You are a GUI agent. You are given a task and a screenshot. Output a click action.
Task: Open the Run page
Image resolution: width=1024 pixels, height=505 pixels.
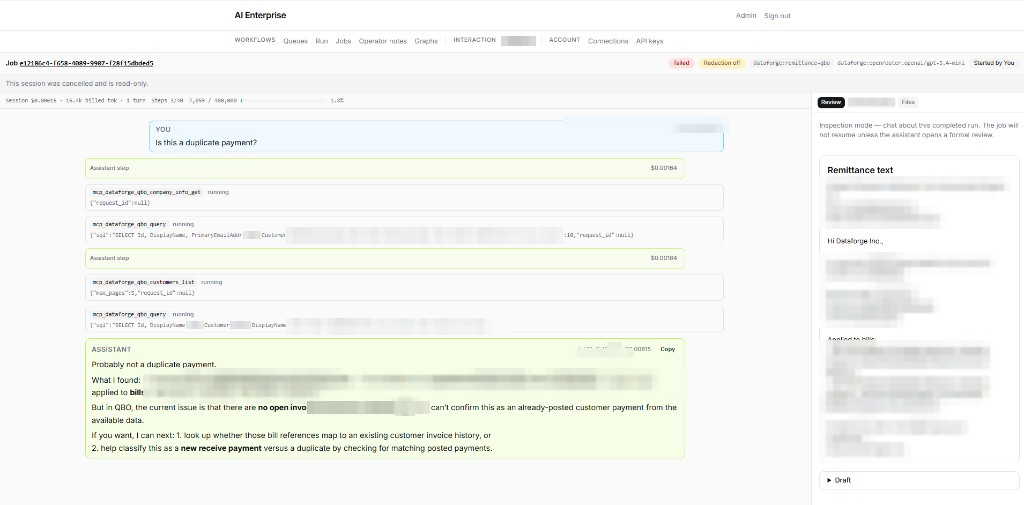pos(321,41)
